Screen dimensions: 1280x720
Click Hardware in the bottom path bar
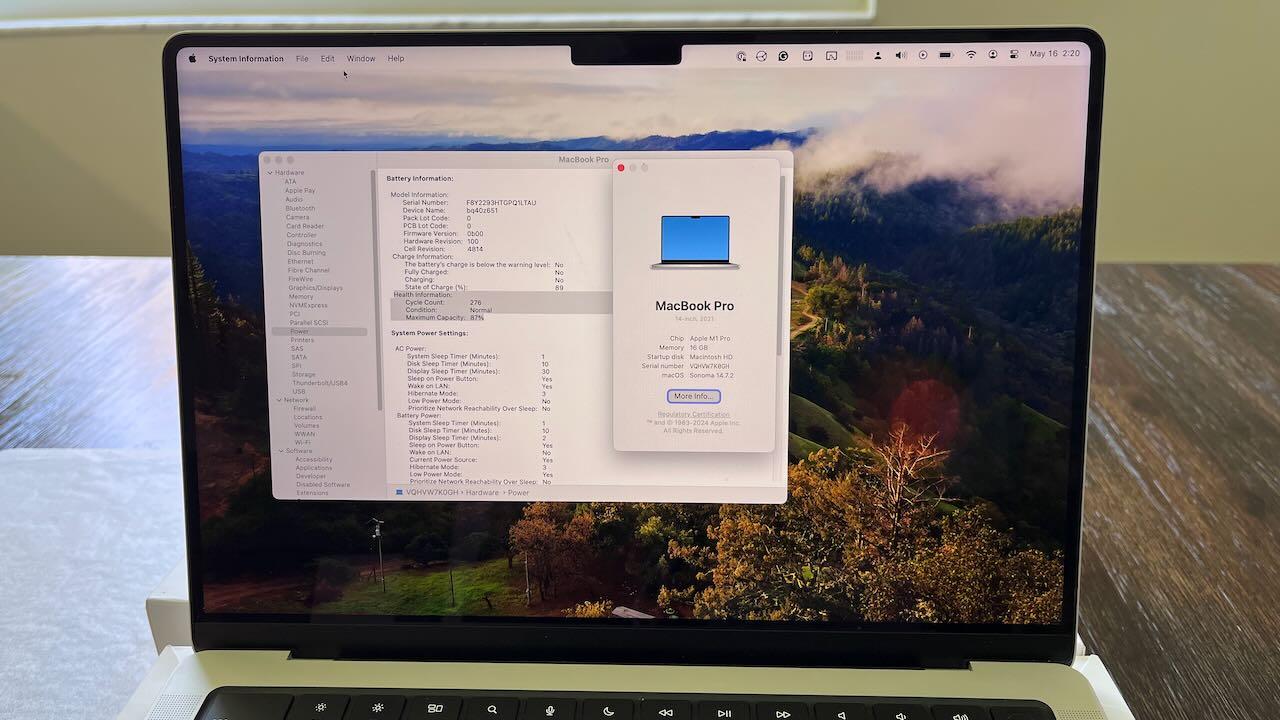[x=482, y=493]
